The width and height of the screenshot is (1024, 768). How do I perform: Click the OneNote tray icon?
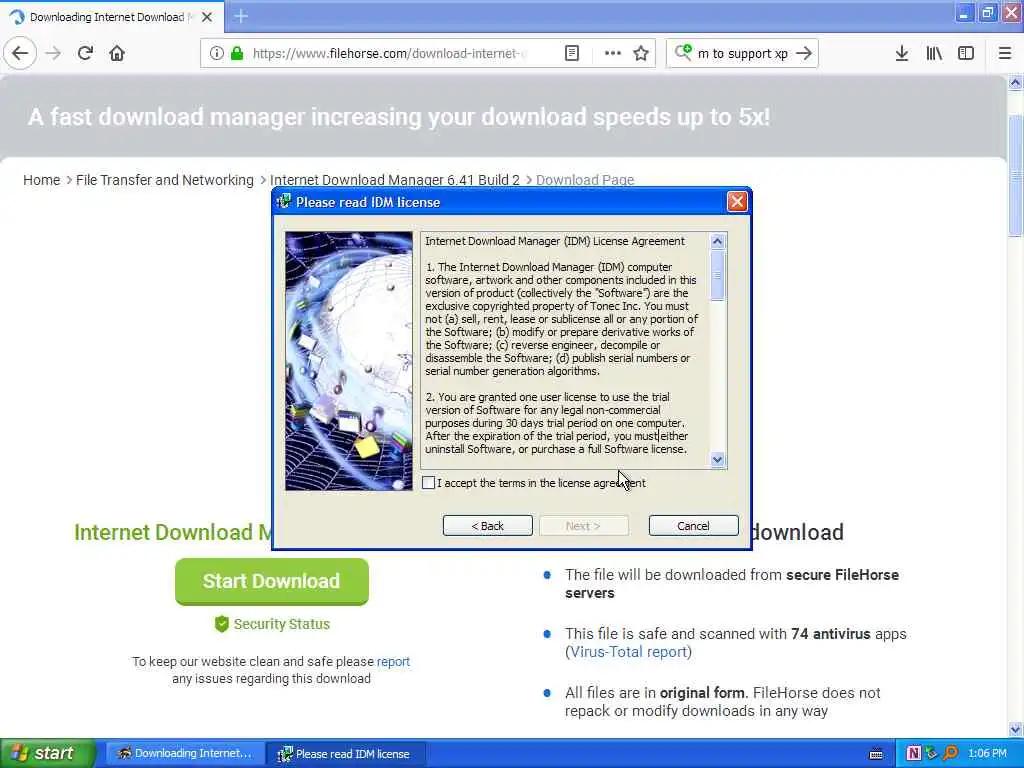[x=914, y=754]
